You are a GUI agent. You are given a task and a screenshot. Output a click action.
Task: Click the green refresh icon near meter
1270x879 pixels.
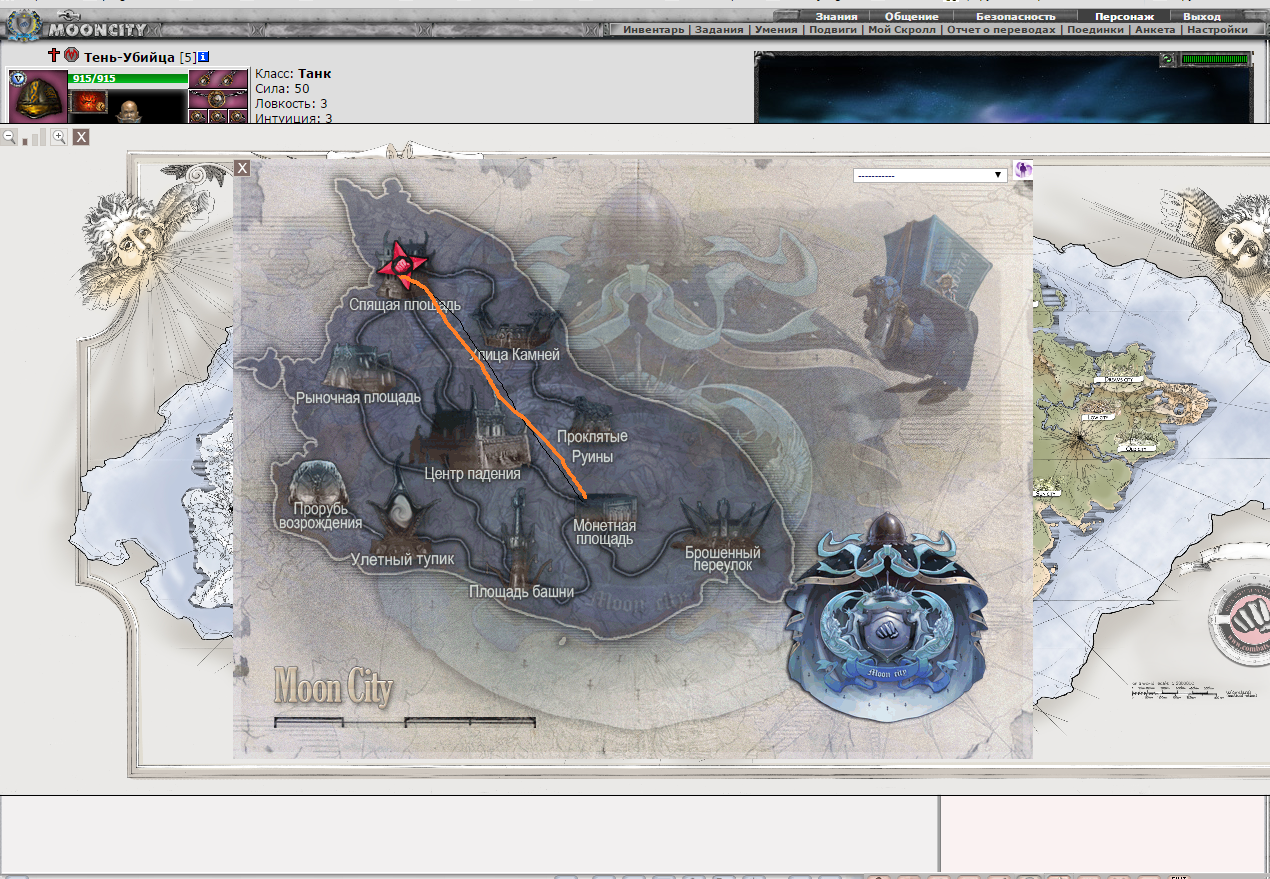1168,60
